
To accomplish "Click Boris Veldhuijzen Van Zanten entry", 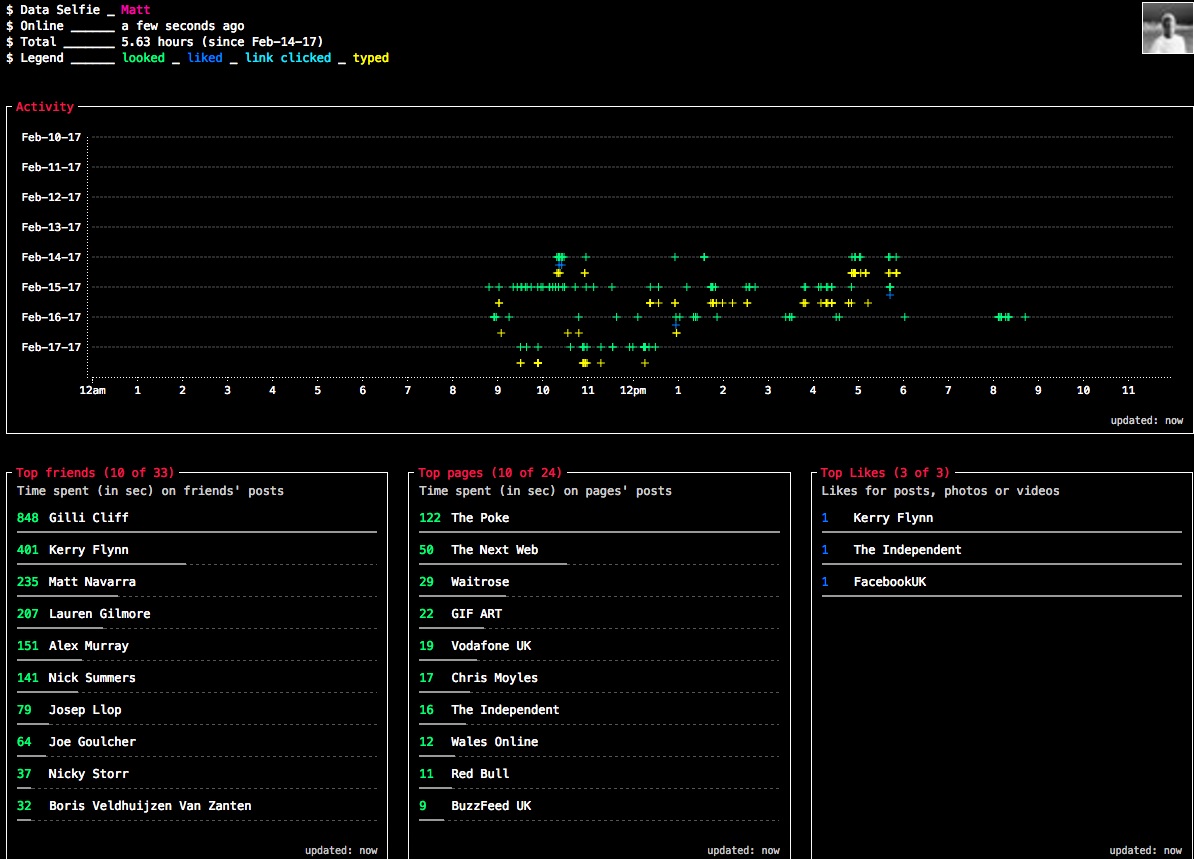I will click(x=150, y=806).
